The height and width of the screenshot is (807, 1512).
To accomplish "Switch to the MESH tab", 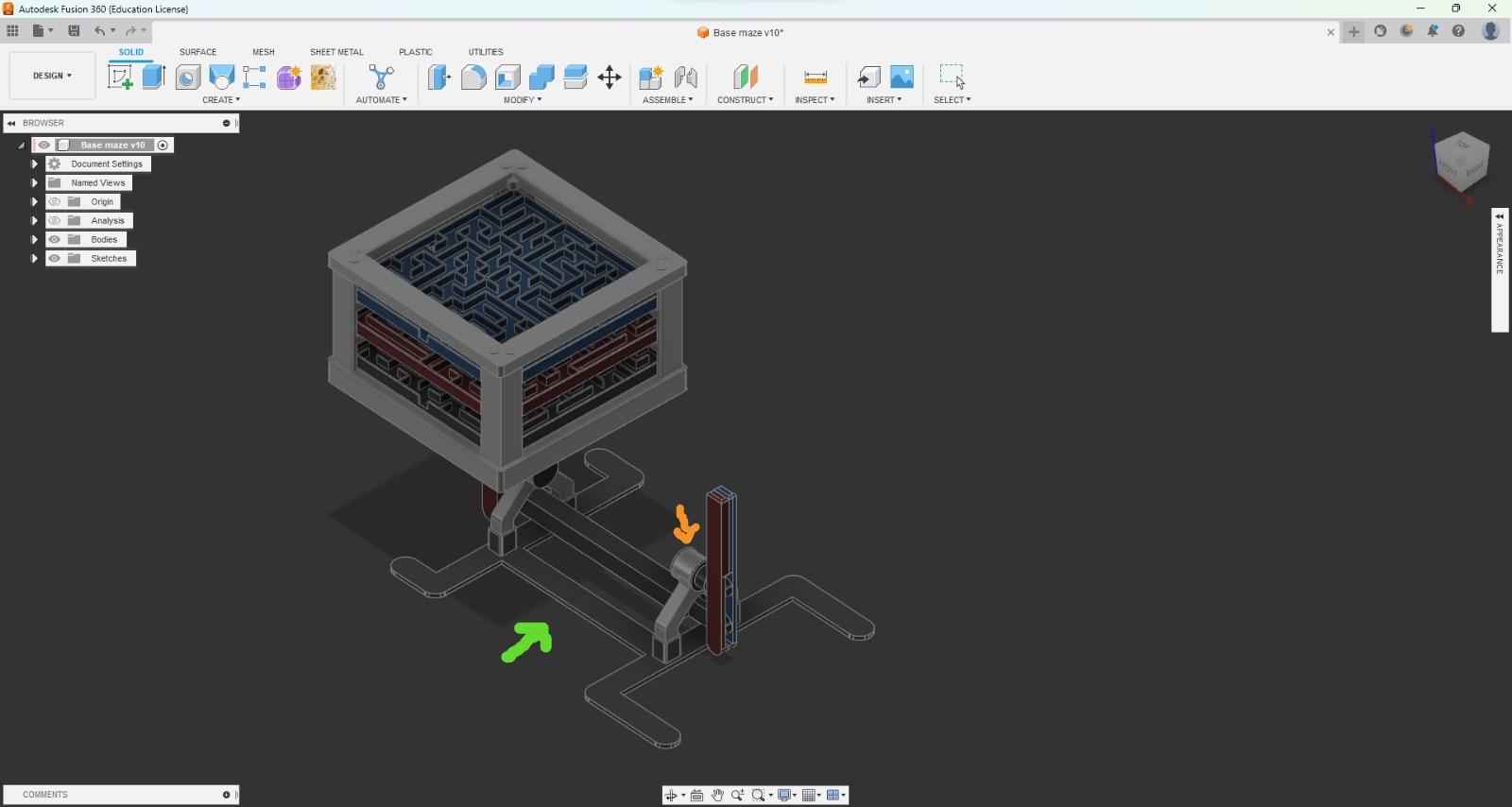I will [x=264, y=52].
